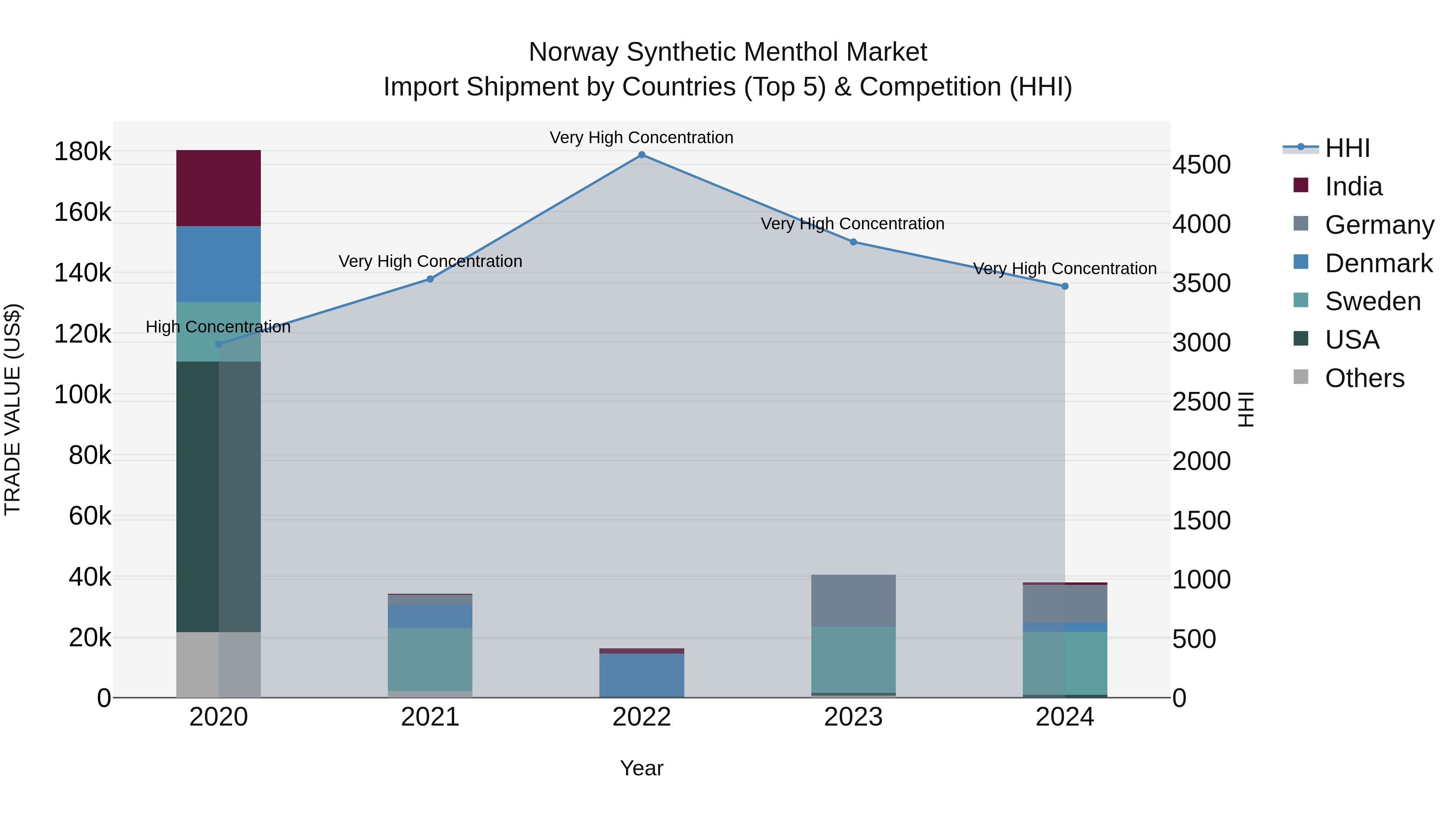This screenshot has width=1456, height=819.
Task: Click the Denmark legend color swatch
Action: [x=1301, y=262]
